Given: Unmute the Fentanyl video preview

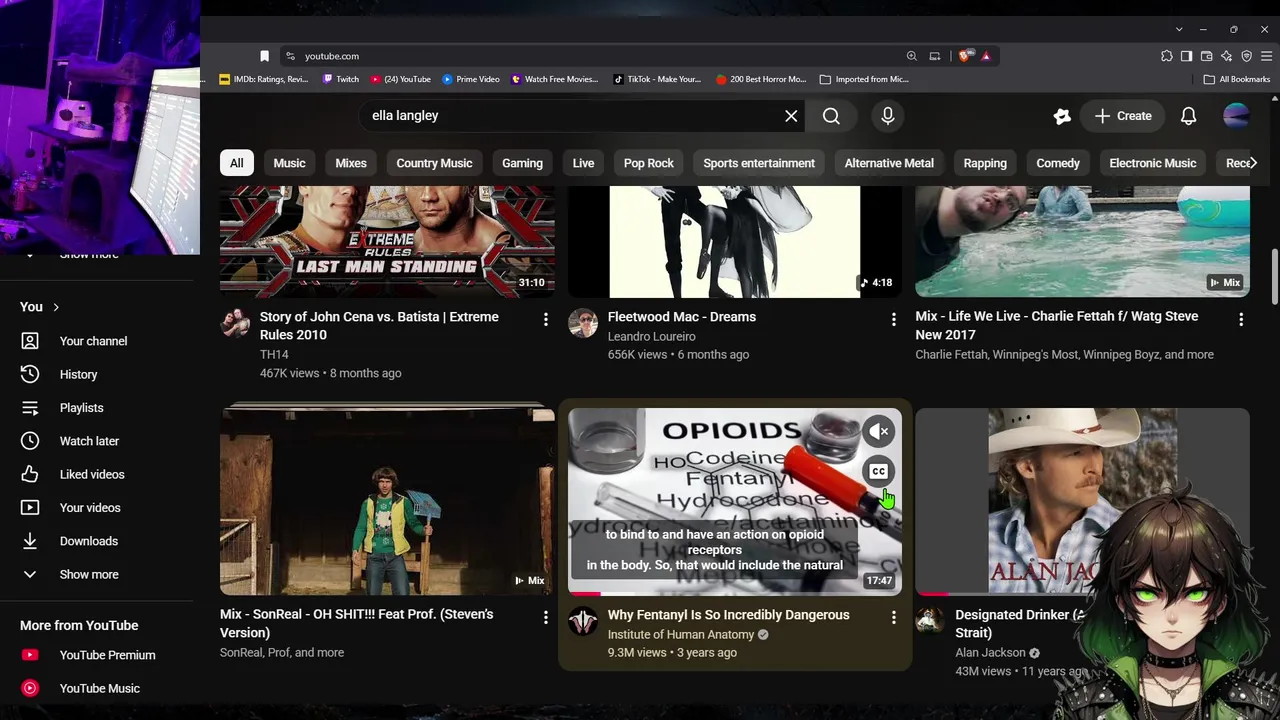Looking at the screenshot, I should click(x=878, y=432).
